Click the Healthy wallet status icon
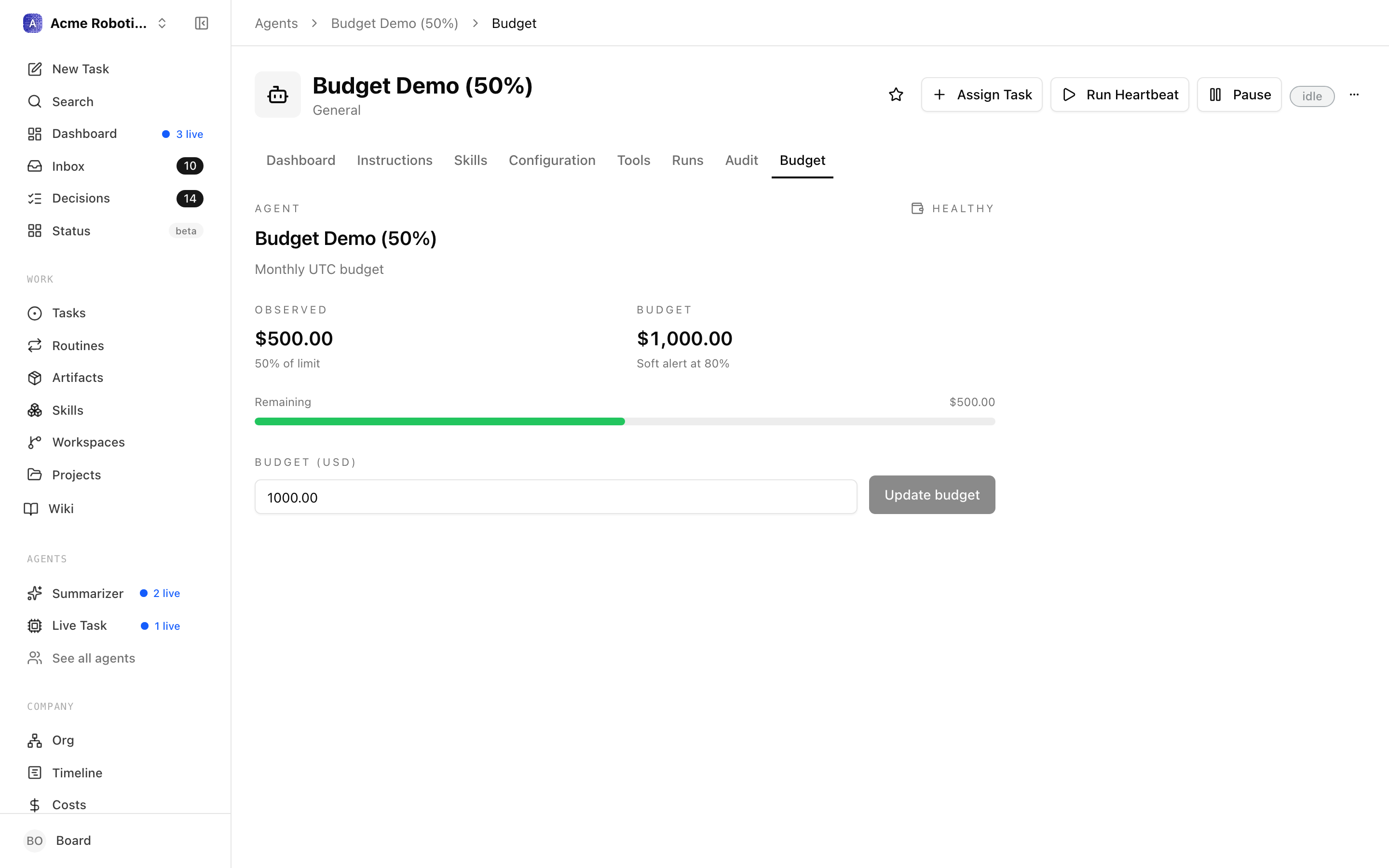The height and width of the screenshot is (868, 1389). [x=917, y=208]
